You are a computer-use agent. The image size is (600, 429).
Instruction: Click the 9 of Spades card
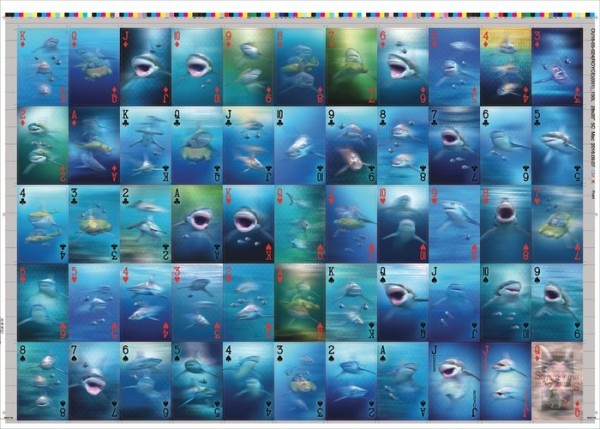pyautogui.click(x=556, y=301)
